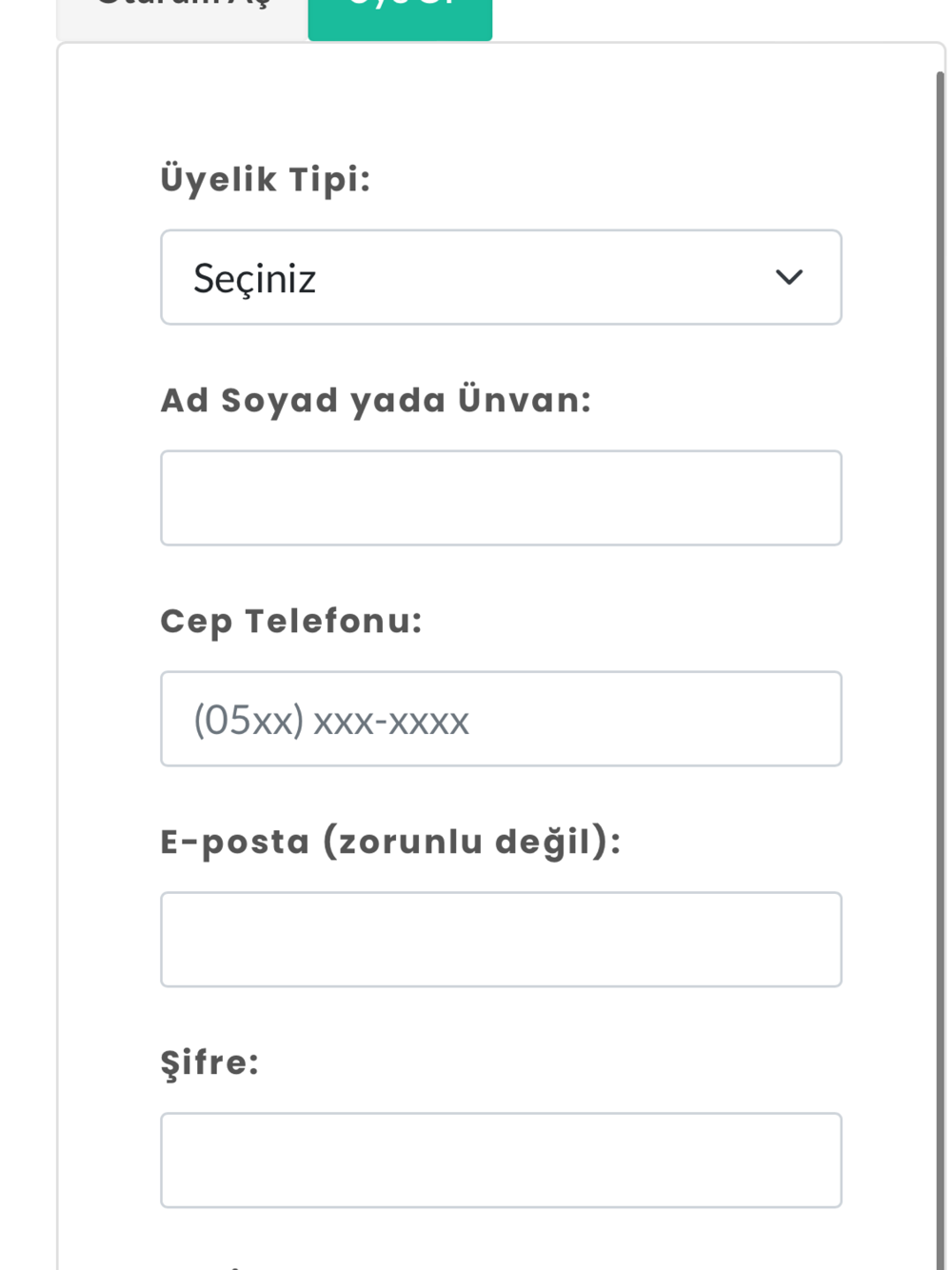Click the "Cep Telefonu:" label
952x1270 pixels.
tap(290, 621)
